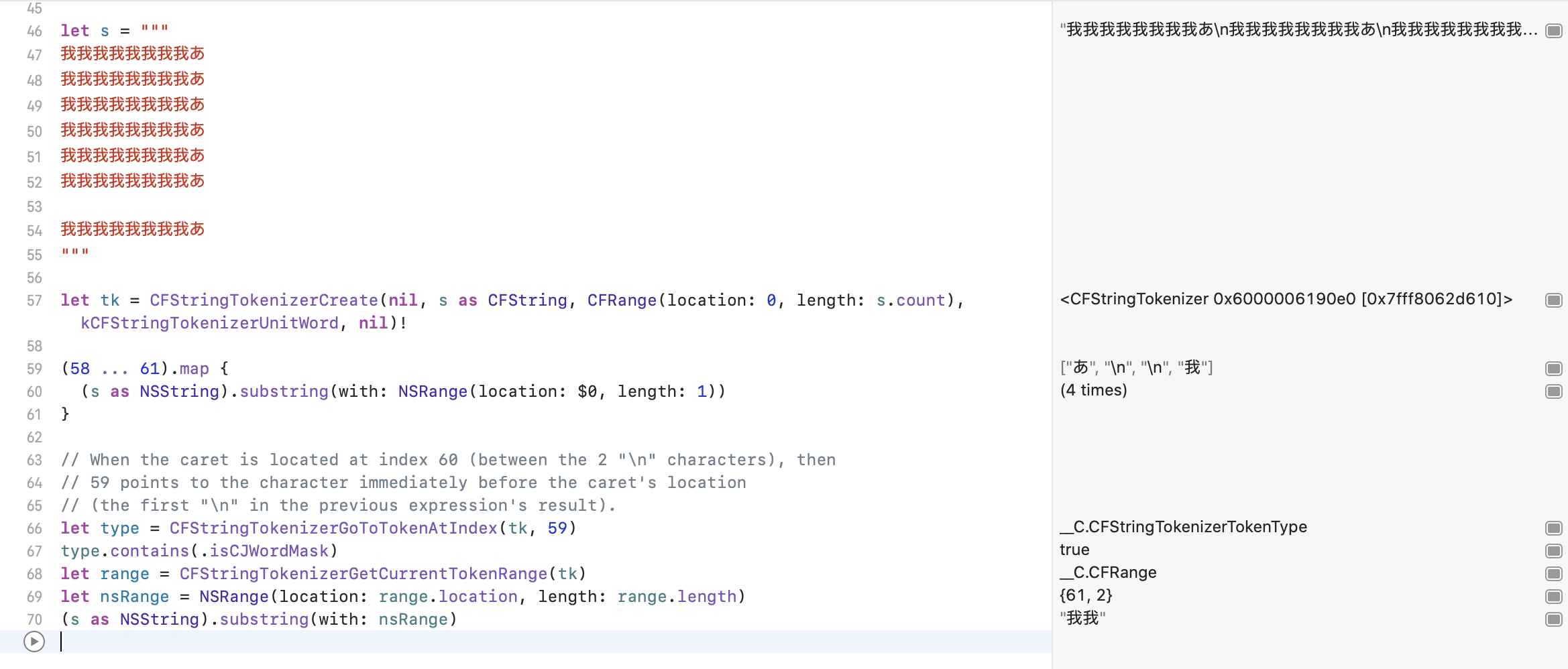
Task: Run the playground with the play button
Action: click(32, 642)
